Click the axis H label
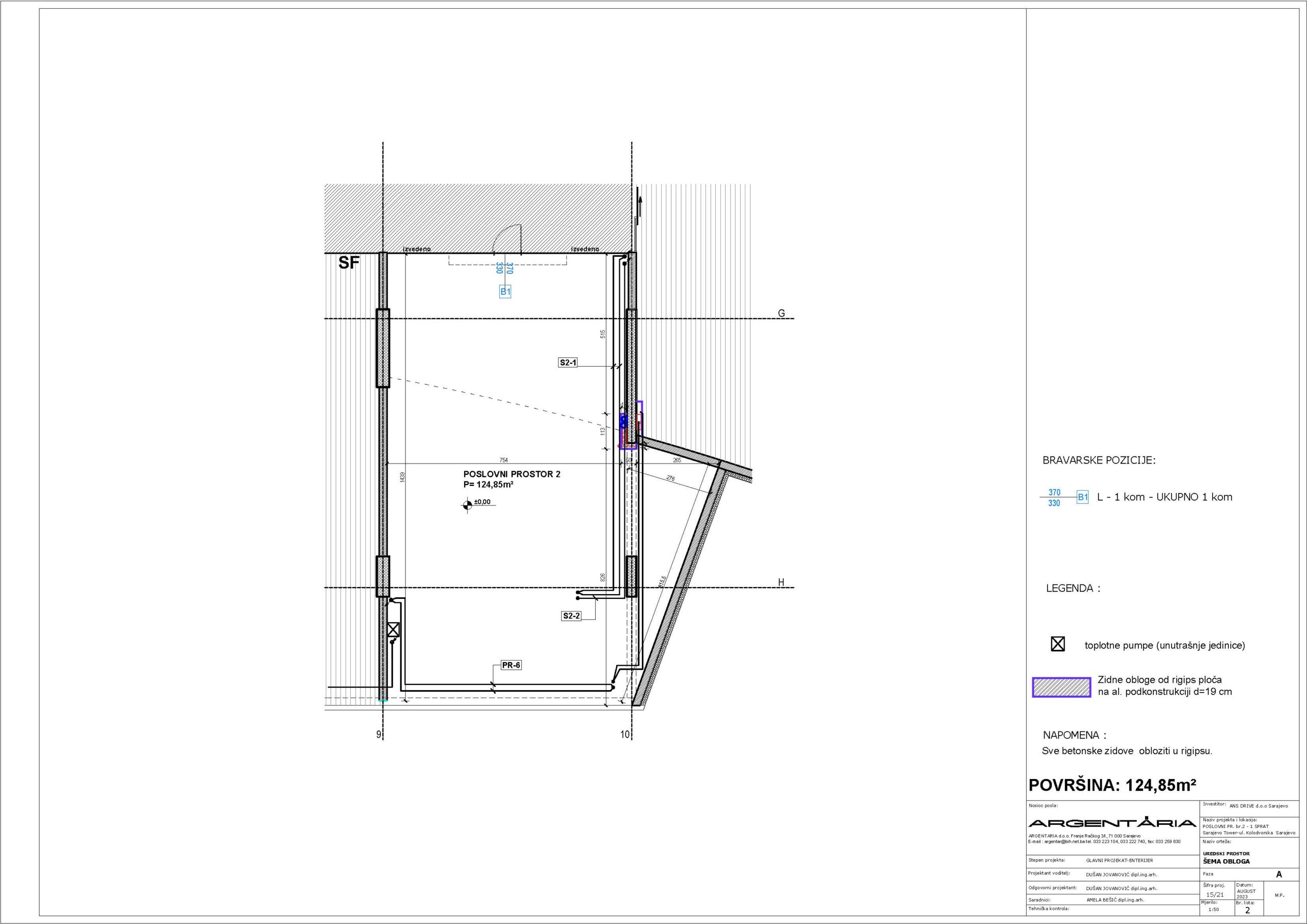This screenshot has width=1307, height=924. (x=781, y=582)
